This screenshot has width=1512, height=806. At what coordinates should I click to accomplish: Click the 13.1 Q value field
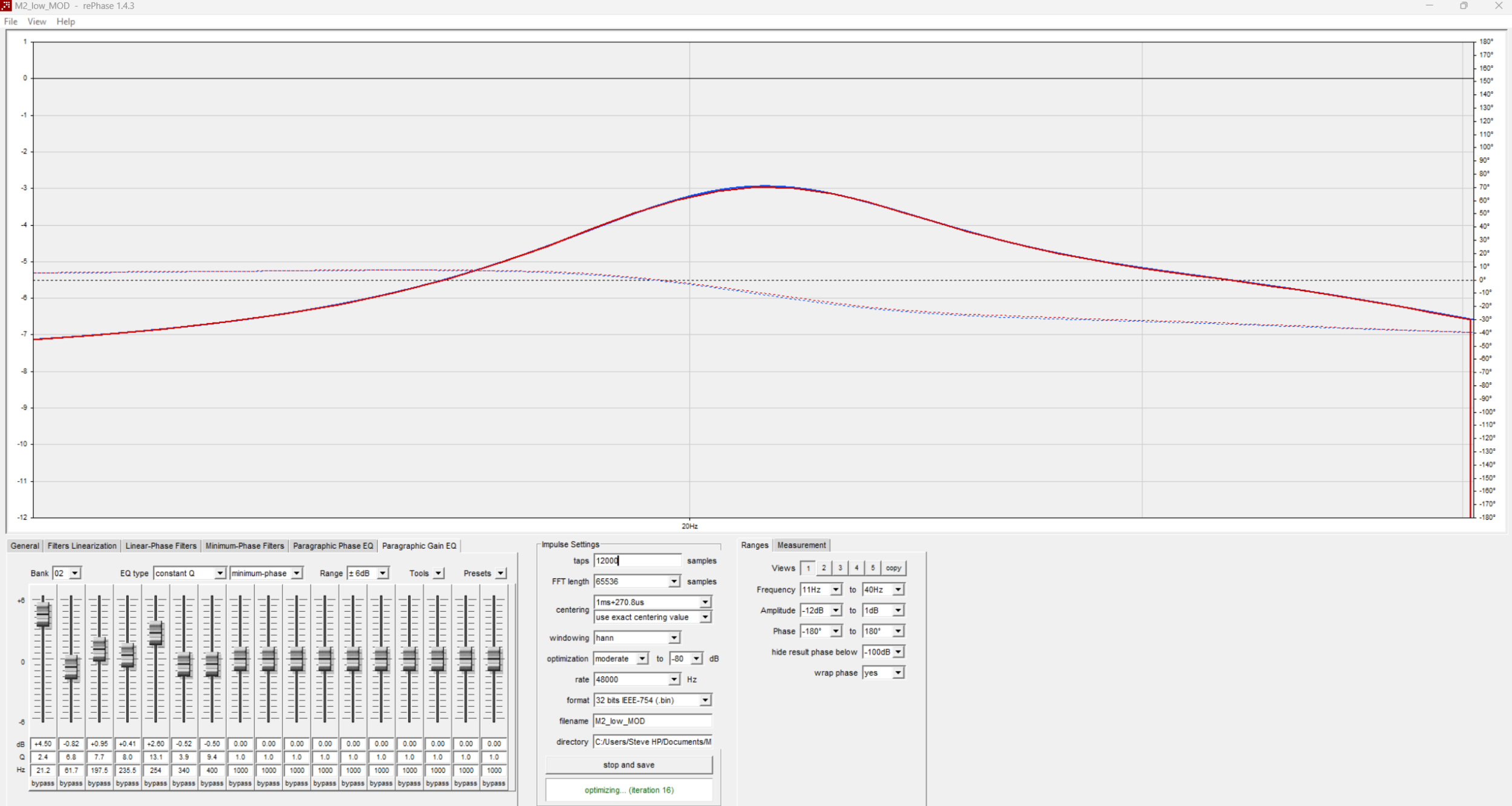tap(155, 757)
